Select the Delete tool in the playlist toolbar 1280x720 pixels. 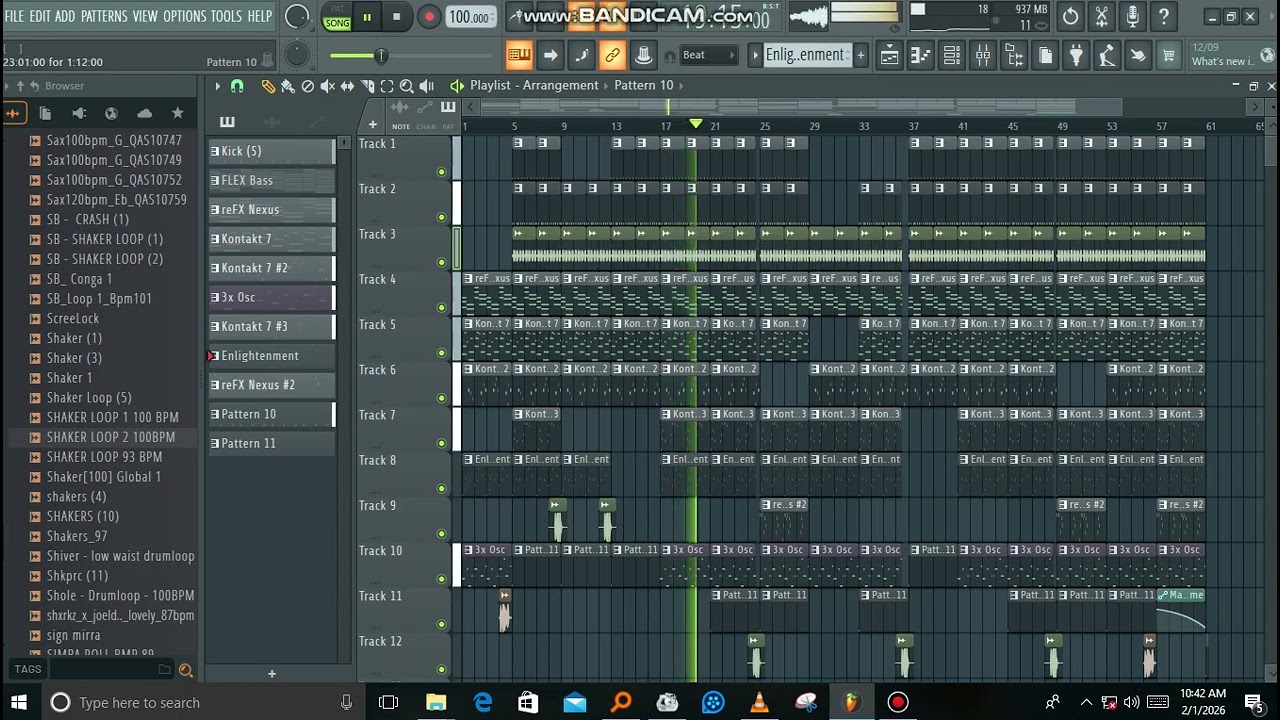[x=307, y=86]
